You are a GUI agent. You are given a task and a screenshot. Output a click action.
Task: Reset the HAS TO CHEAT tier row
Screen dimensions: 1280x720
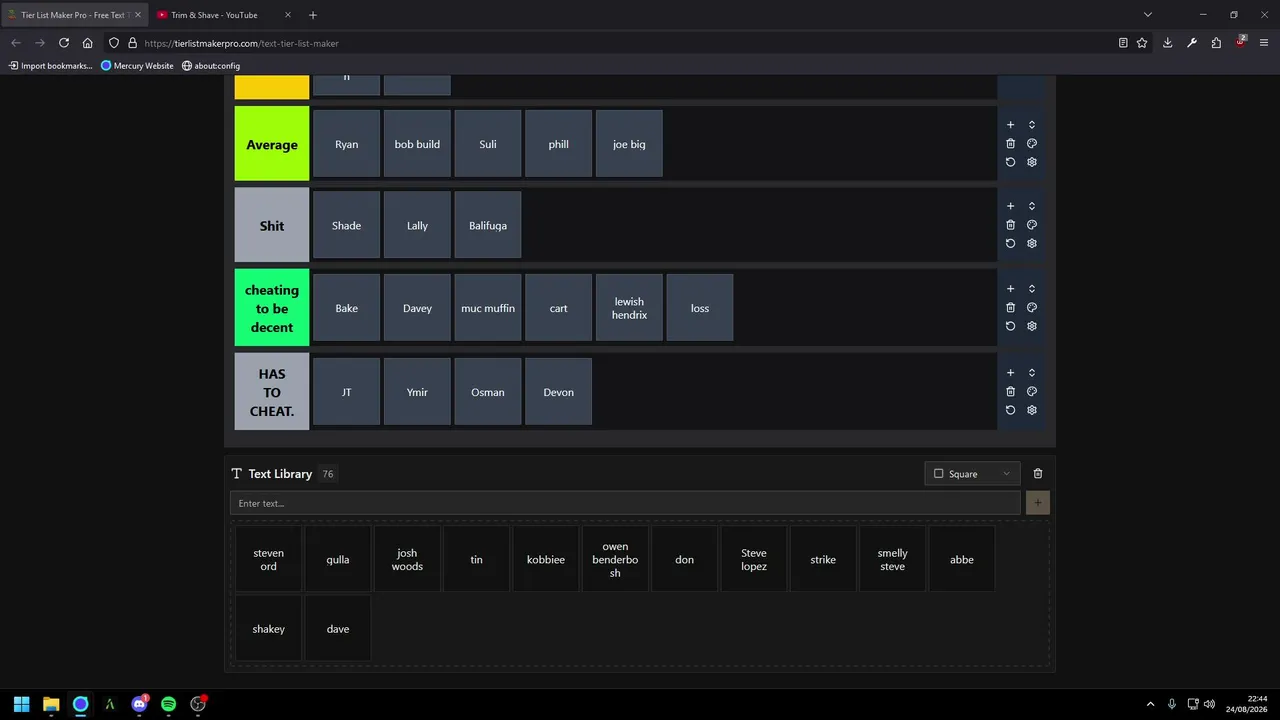tap(1010, 410)
